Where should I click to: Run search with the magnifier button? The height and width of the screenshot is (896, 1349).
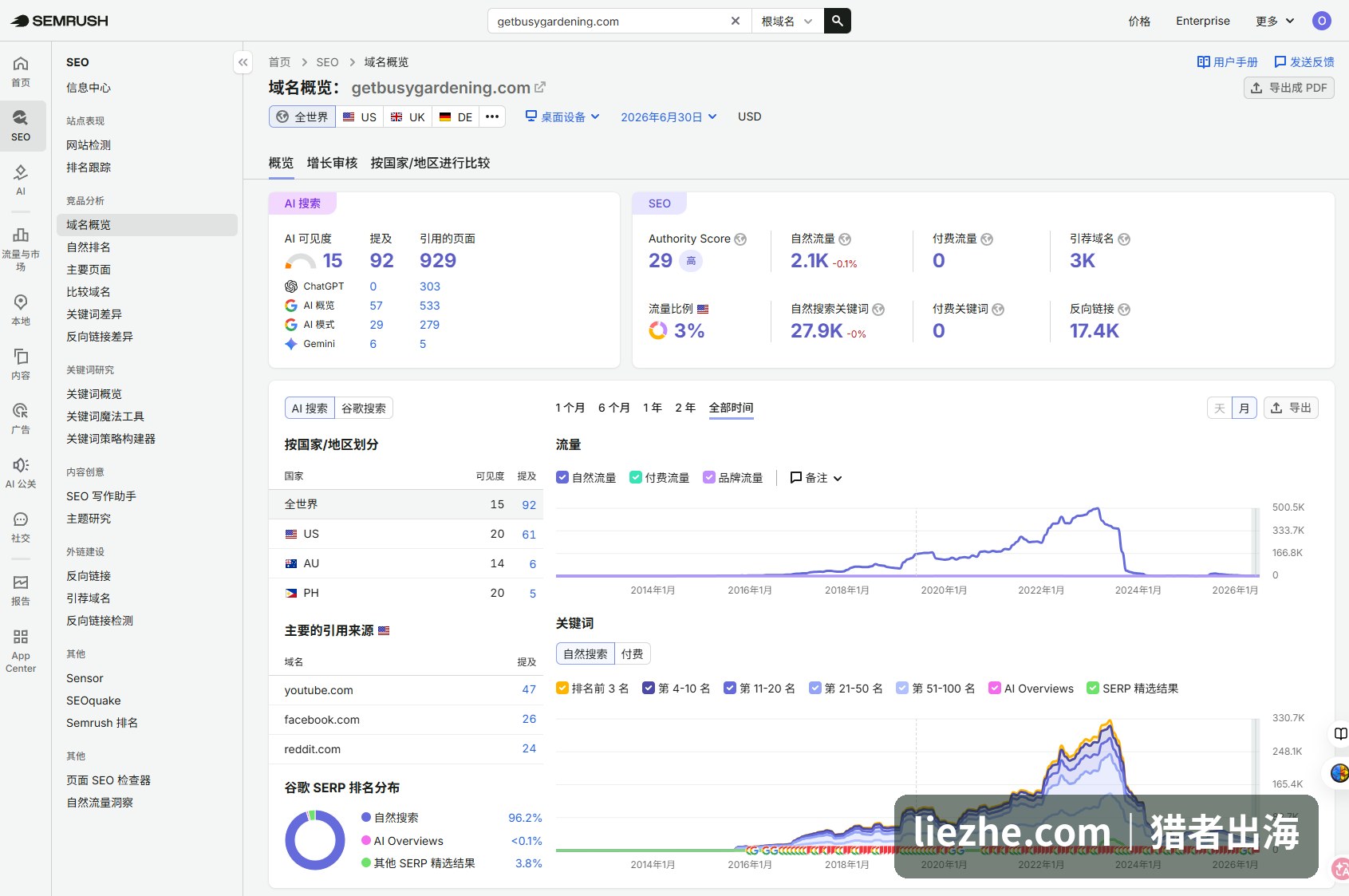pyautogui.click(x=837, y=21)
